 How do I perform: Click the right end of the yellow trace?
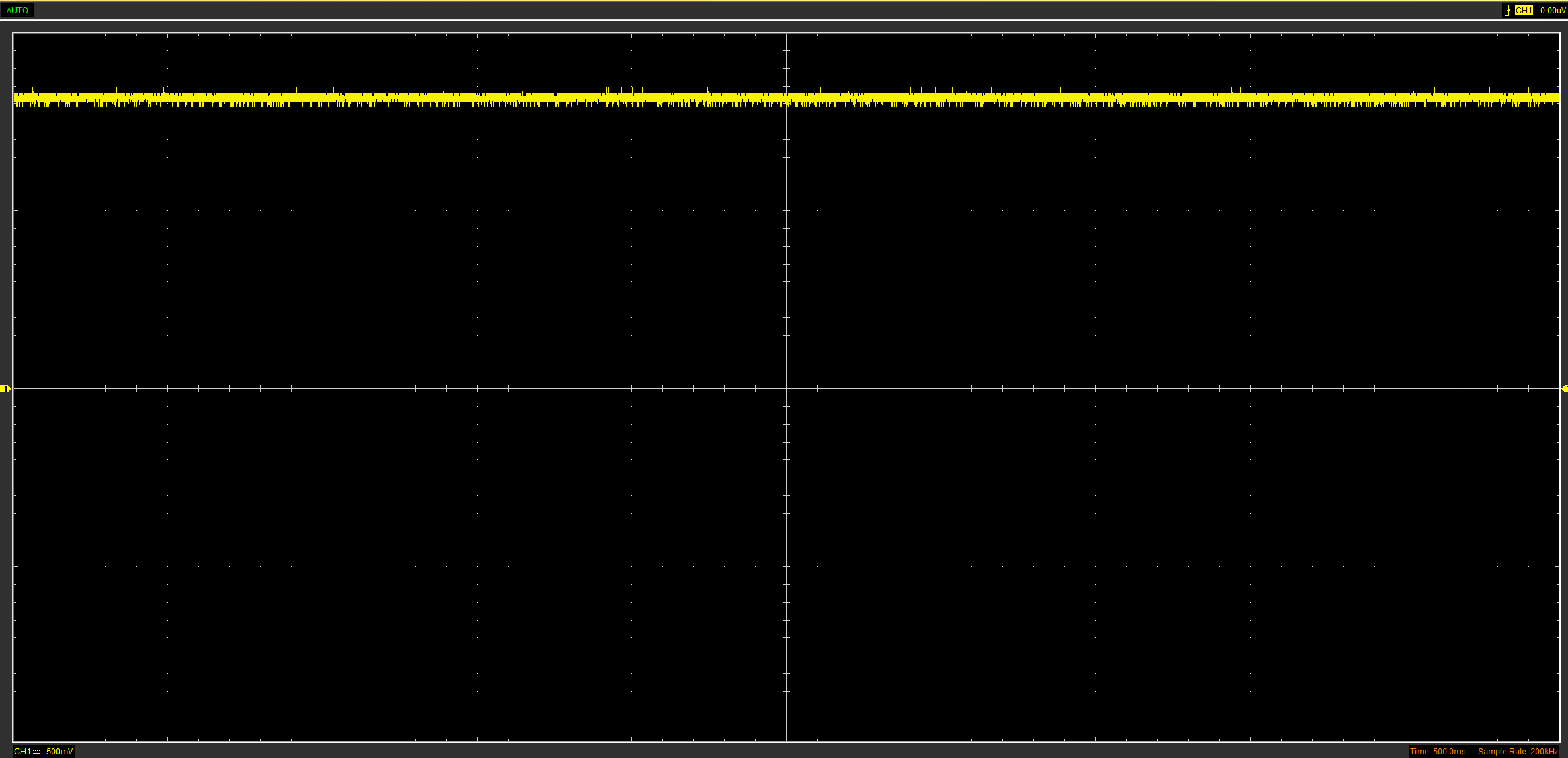pyautogui.click(x=1555, y=97)
